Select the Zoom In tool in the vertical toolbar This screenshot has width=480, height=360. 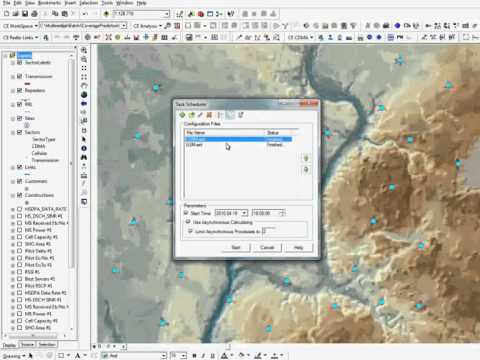pos(84,50)
